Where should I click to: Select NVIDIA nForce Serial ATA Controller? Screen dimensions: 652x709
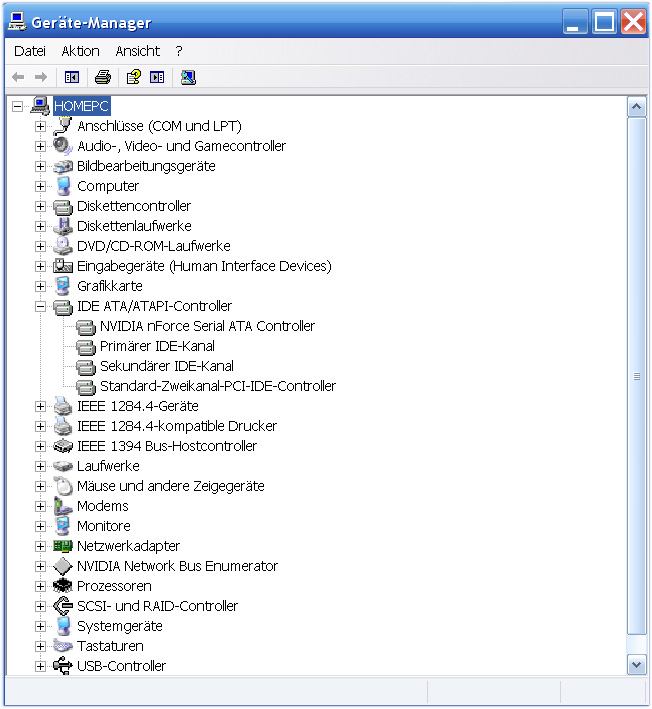pos(207,326)
